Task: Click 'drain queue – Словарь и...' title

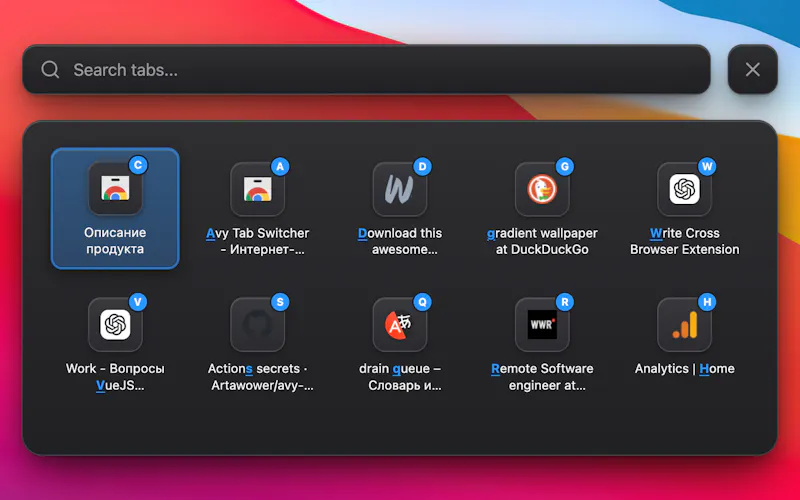Action: tap(400, 377)
